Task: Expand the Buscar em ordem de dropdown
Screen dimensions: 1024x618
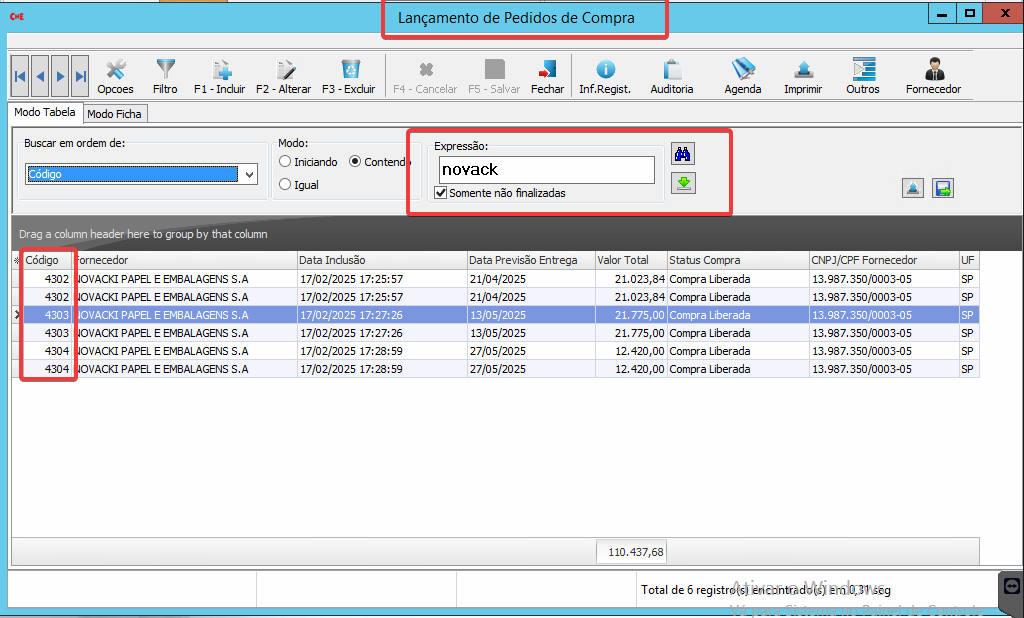Action: (x=249, y=175)
